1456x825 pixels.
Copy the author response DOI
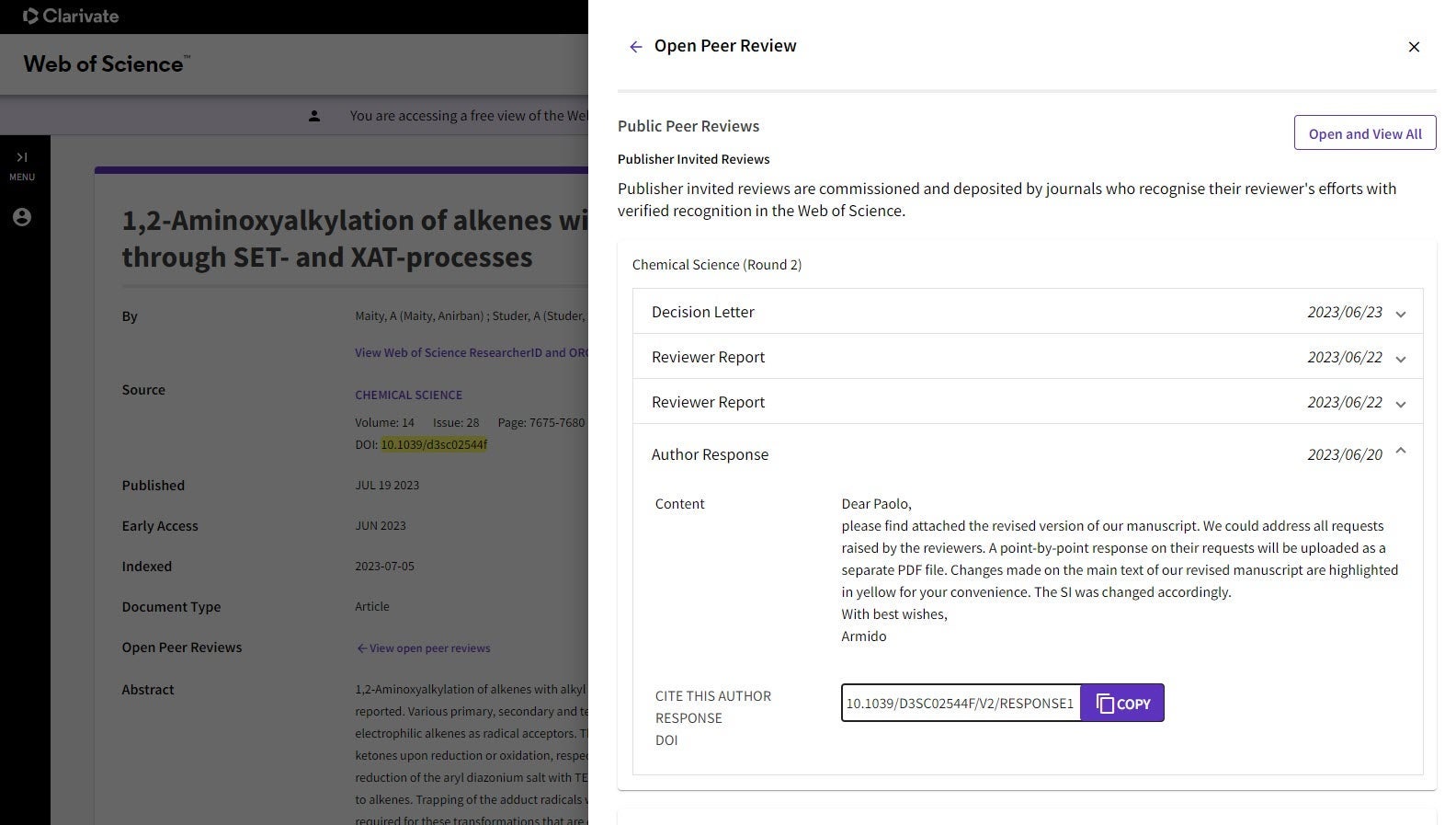point(1122,703)
